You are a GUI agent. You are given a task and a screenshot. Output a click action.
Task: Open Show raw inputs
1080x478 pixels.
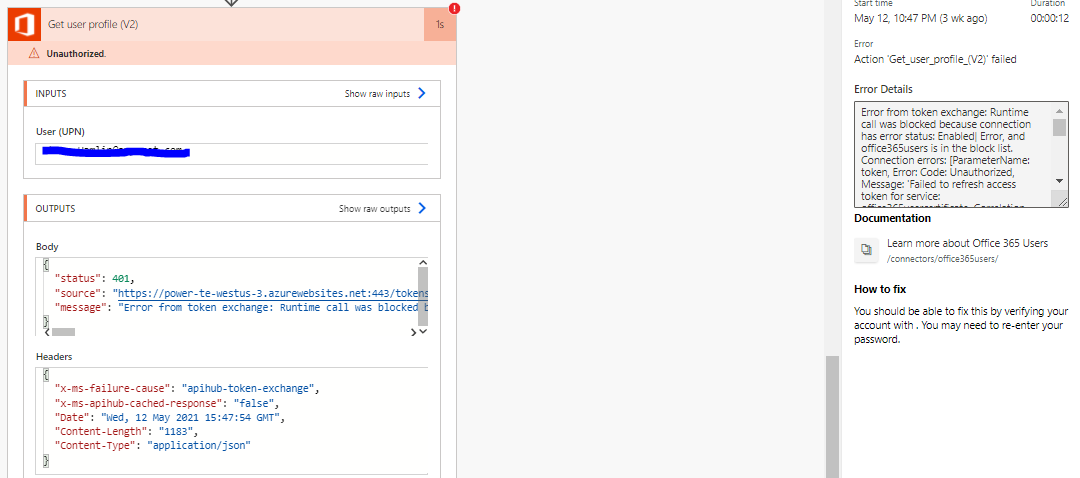tap(377, 94)
